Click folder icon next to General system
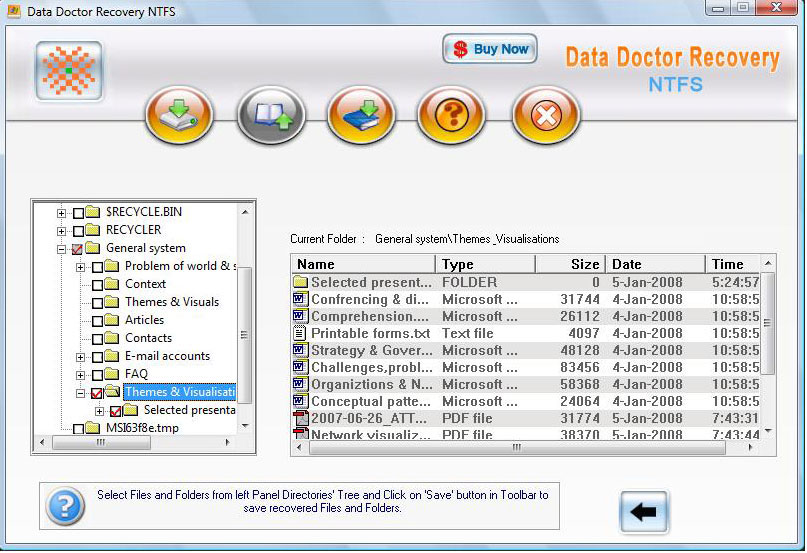This screenshot has width=807, height=553. point(93,248)
